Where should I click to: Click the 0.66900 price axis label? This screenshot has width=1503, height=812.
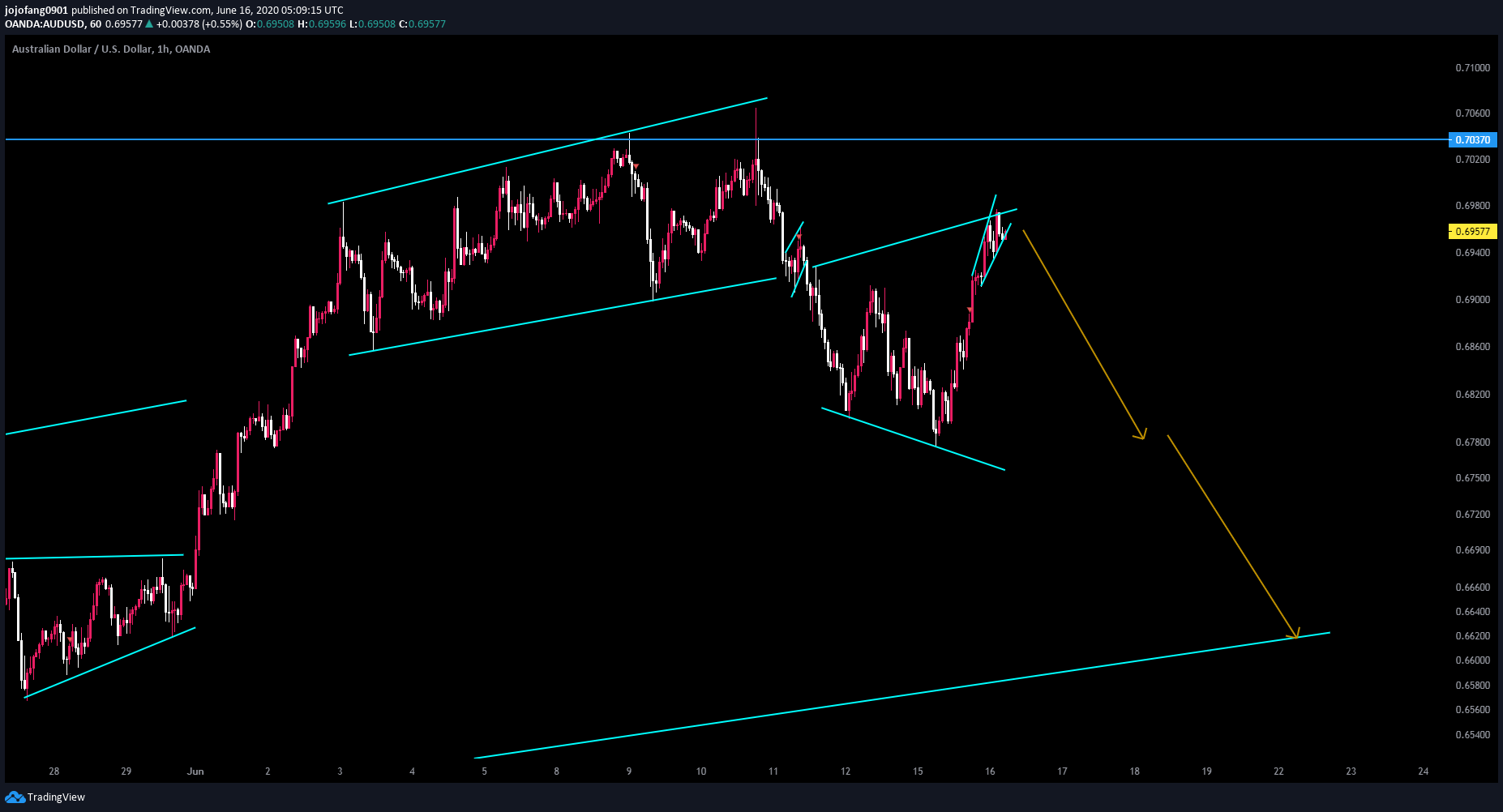(1473, 550)
